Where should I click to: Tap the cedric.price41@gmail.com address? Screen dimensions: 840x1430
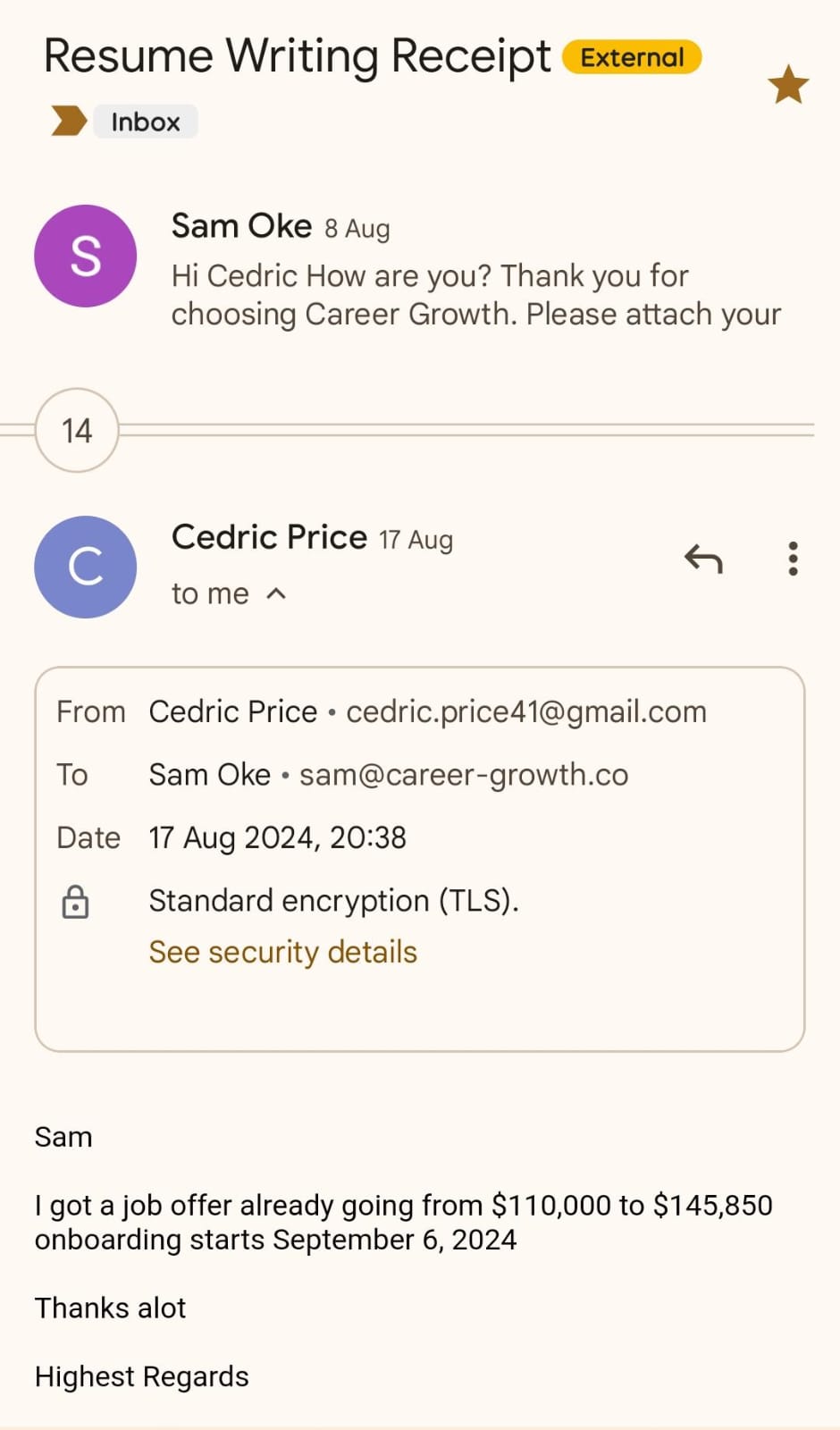pyautogui.click(x=525, y=711)
